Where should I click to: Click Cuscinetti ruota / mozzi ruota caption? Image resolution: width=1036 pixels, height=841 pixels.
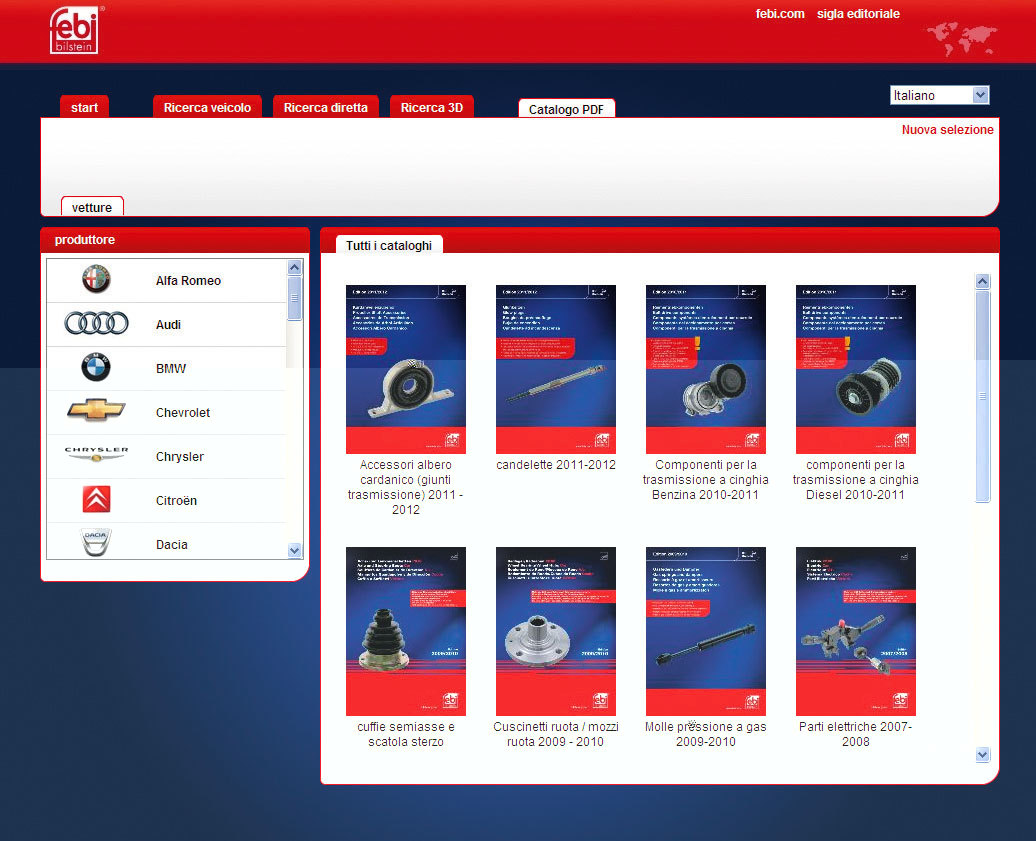(556, 734)
